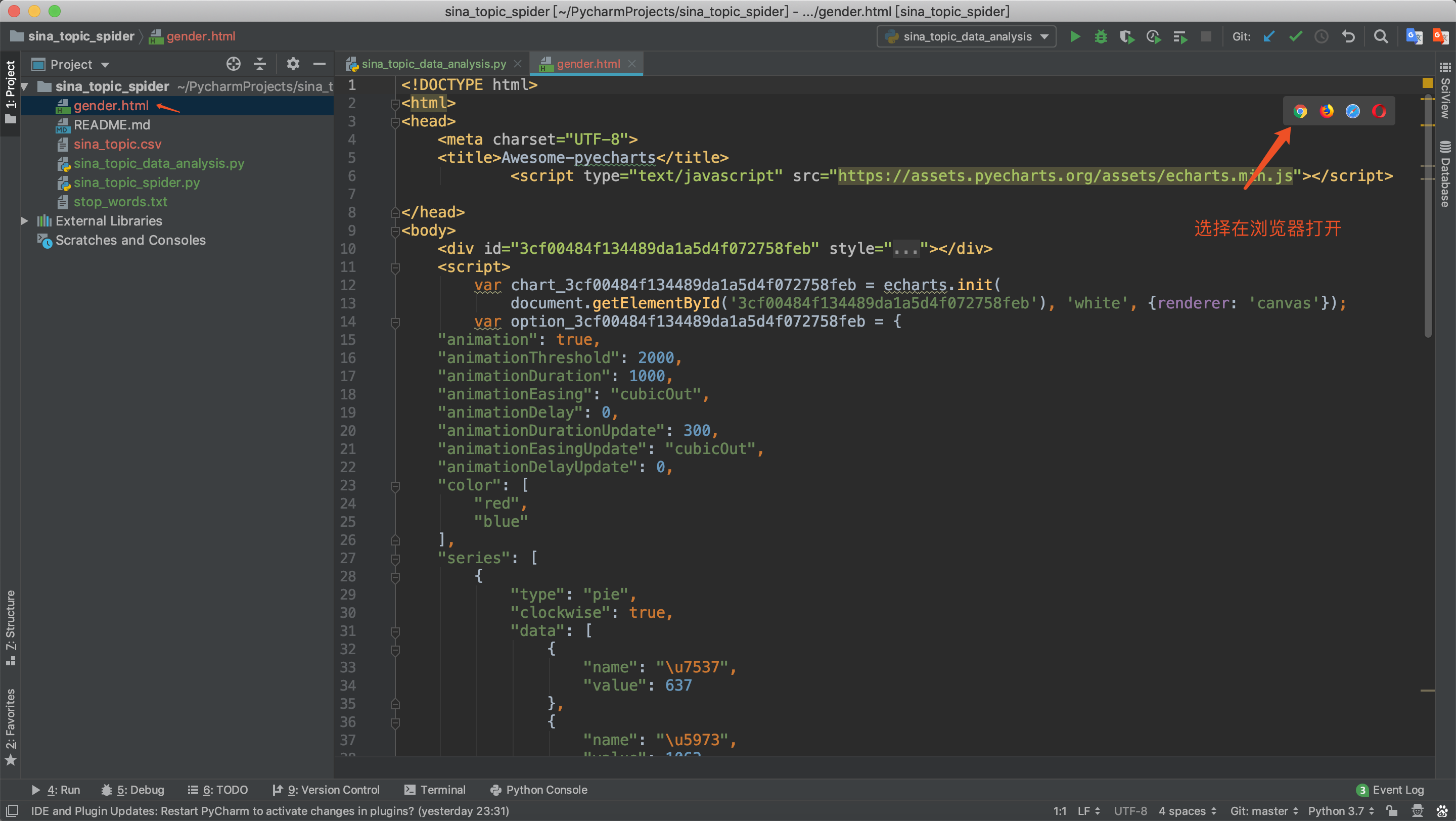
Task: Close the gender.html tab
Action: coord(632,64)
